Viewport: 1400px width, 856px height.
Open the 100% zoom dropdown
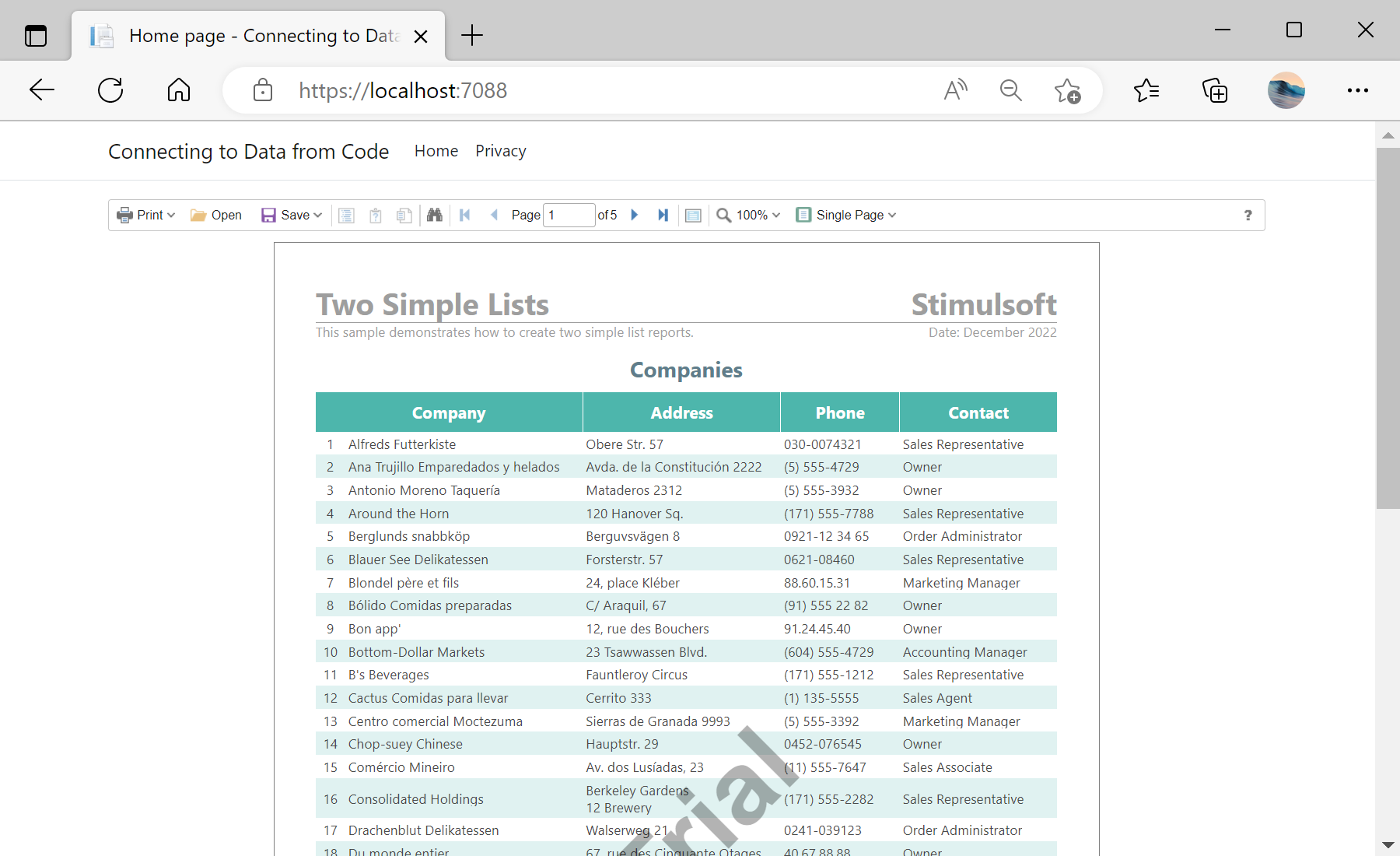[748, 216]
